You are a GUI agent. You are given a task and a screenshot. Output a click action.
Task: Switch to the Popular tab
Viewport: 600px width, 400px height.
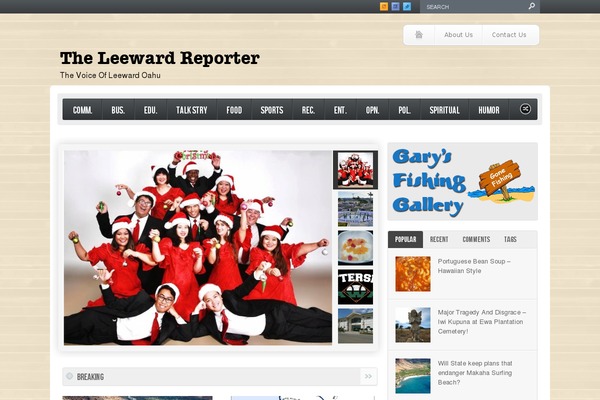(x=406, y=239)
